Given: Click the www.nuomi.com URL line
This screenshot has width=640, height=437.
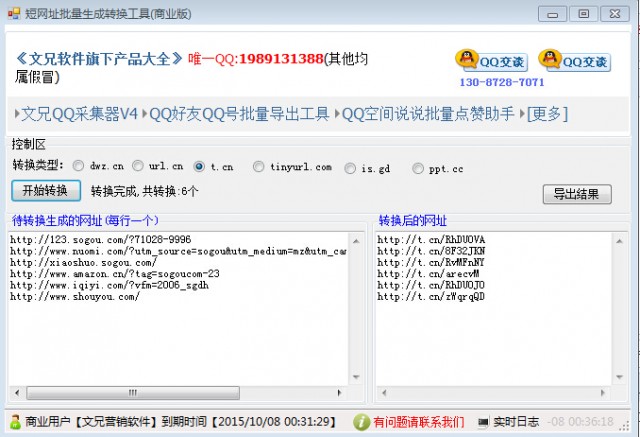Looking at the screenshot, I should click(x=178, y=251).
